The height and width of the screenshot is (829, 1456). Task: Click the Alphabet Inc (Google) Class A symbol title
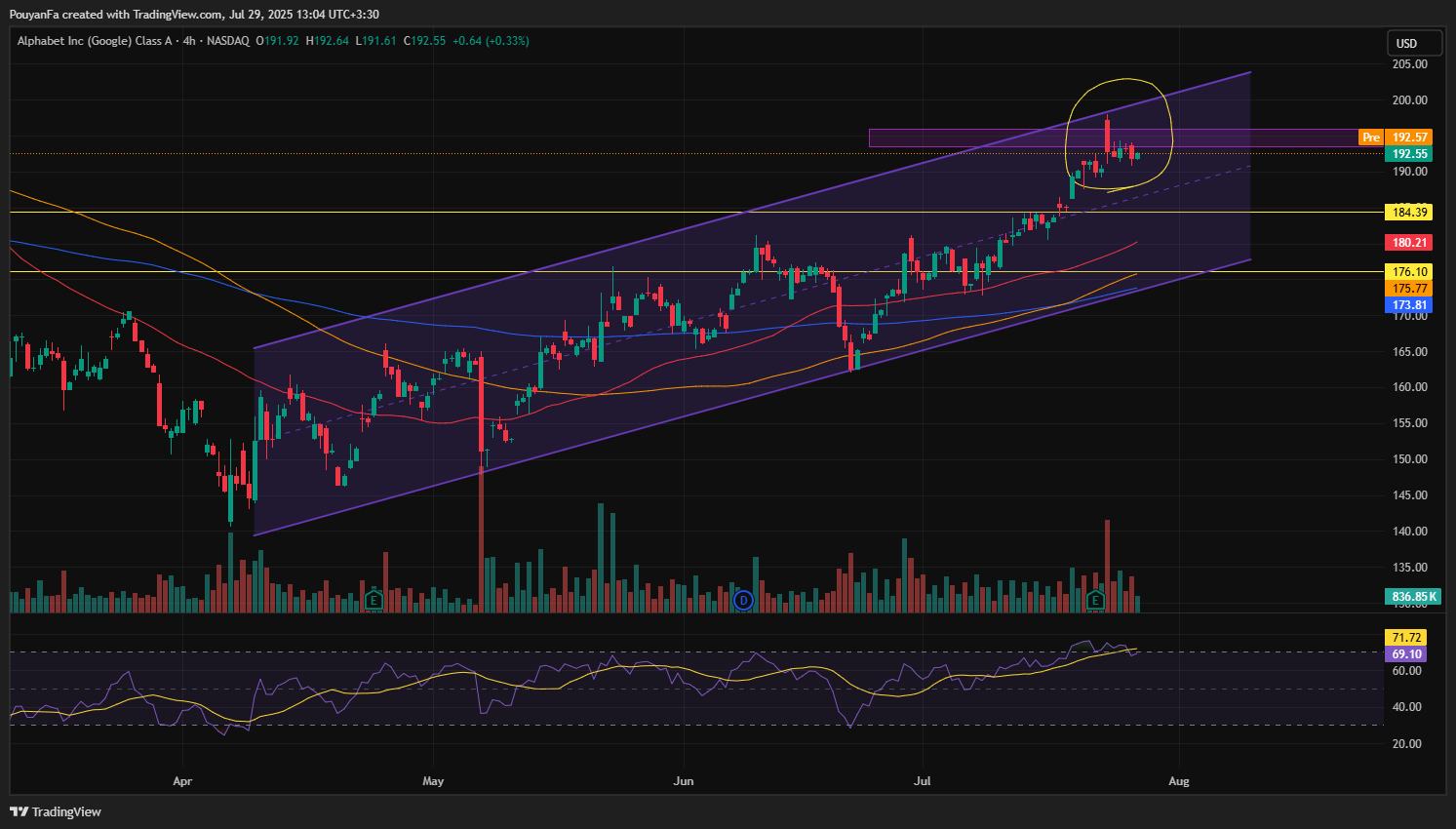(x=95, y=41)
